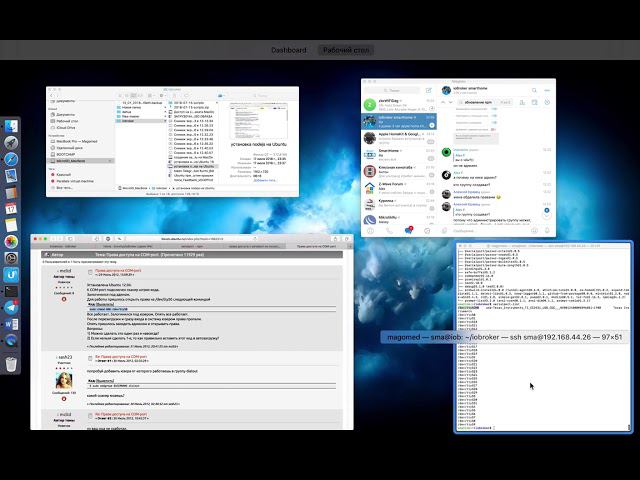Click Добавить теги link in Finder preview
The image size is (640, 480).
point(265,180)
